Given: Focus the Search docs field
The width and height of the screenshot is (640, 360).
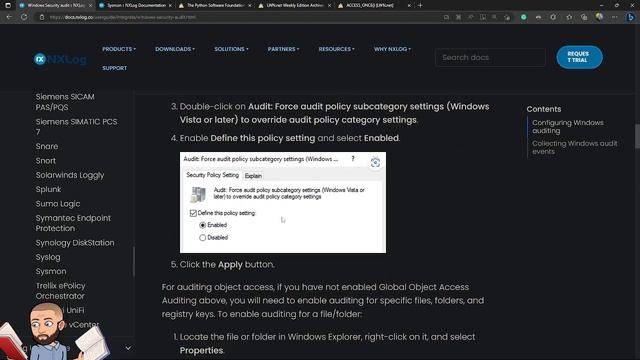Looking at the screenshot, I should click(490, 58).
